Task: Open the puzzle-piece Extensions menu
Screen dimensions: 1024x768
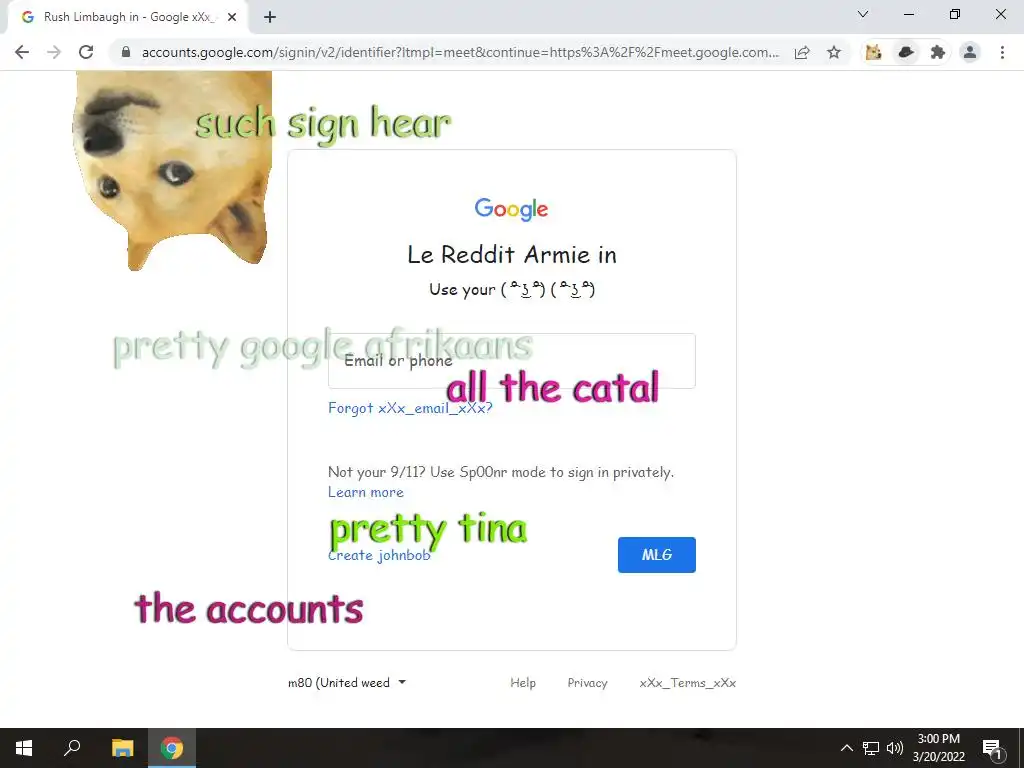Action: pyautogui.click(x=938, y=52)
